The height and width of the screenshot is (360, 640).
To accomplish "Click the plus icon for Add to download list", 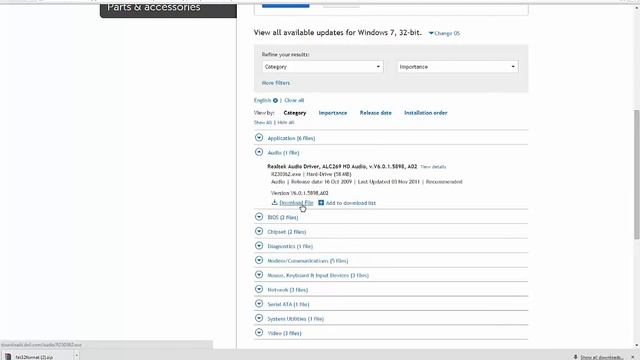I will pos(321,203).
